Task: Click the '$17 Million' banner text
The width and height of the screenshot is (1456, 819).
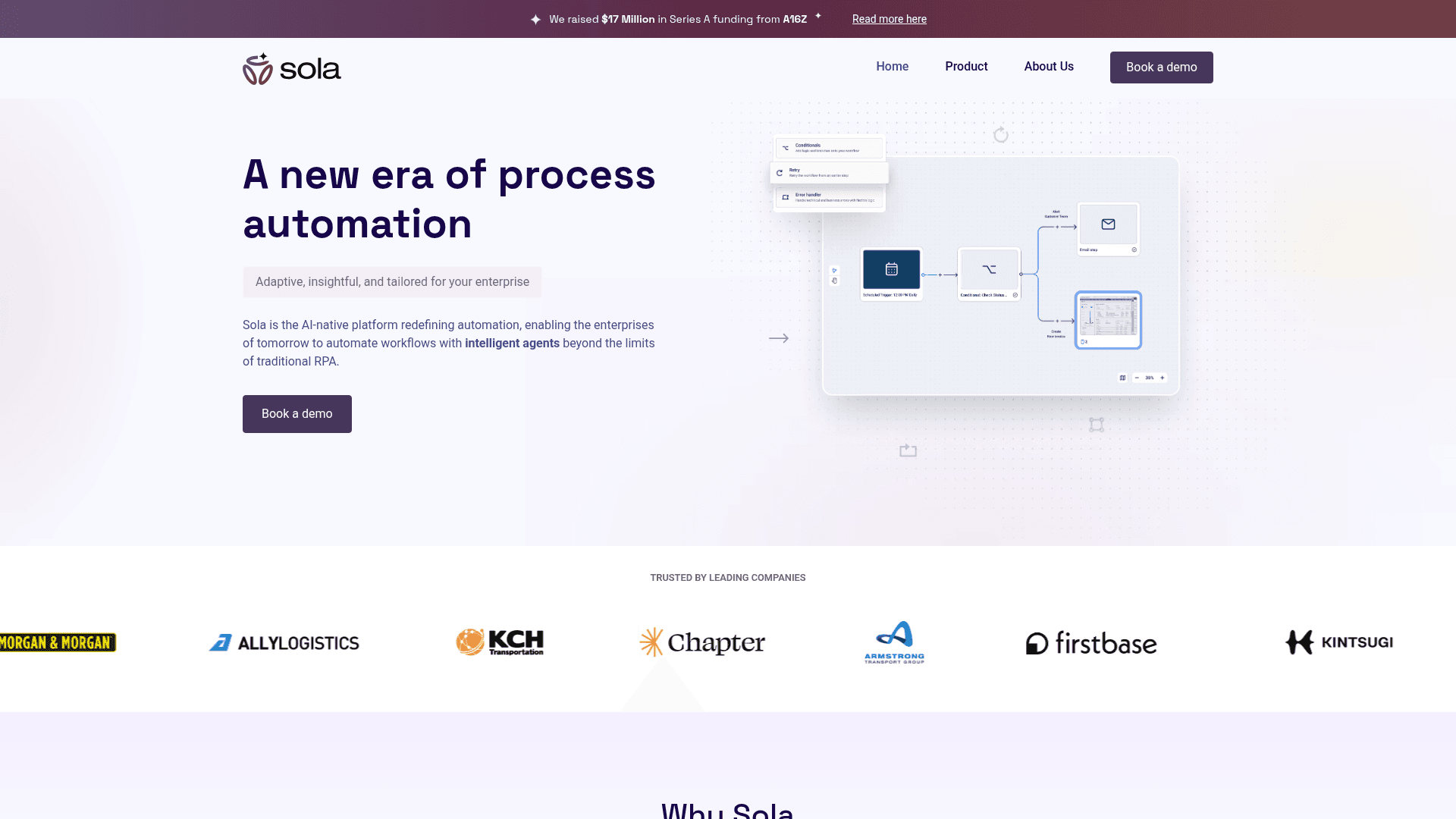Action: 628,19
